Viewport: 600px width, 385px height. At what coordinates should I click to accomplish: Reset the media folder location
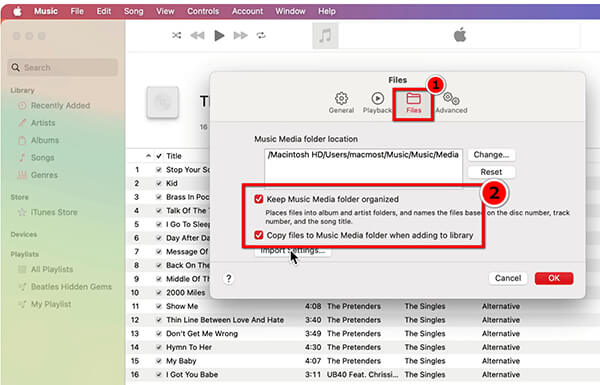pos(491,172)
